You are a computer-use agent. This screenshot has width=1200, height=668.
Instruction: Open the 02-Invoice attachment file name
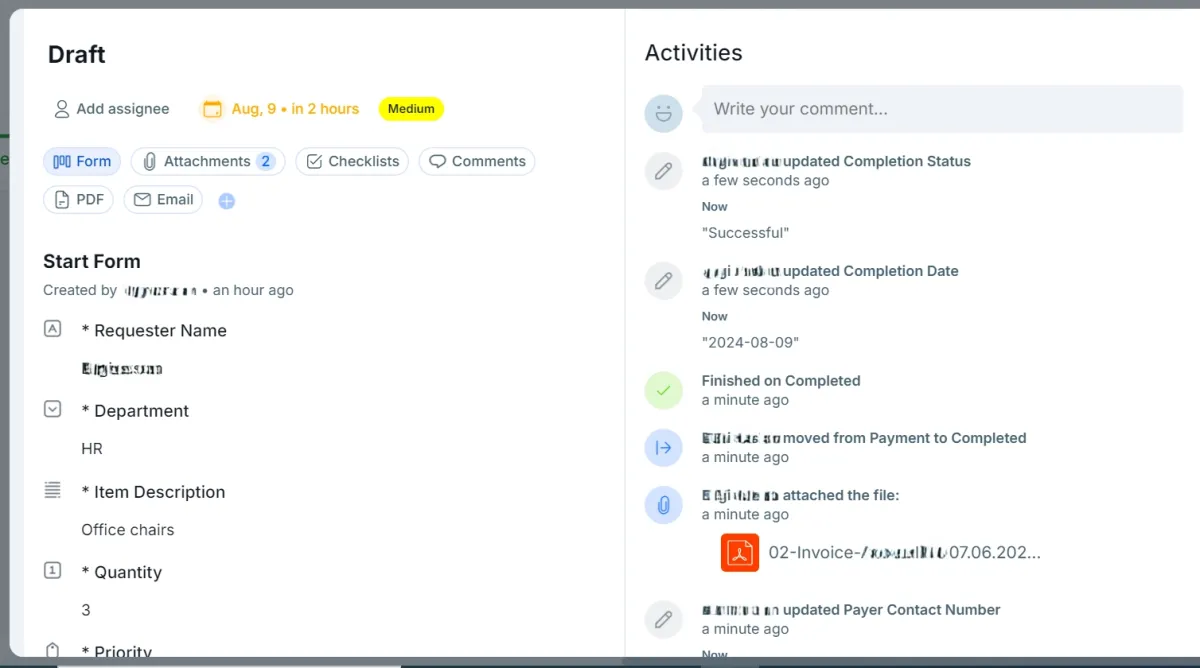pyautogui.click(x=904, y=552)
